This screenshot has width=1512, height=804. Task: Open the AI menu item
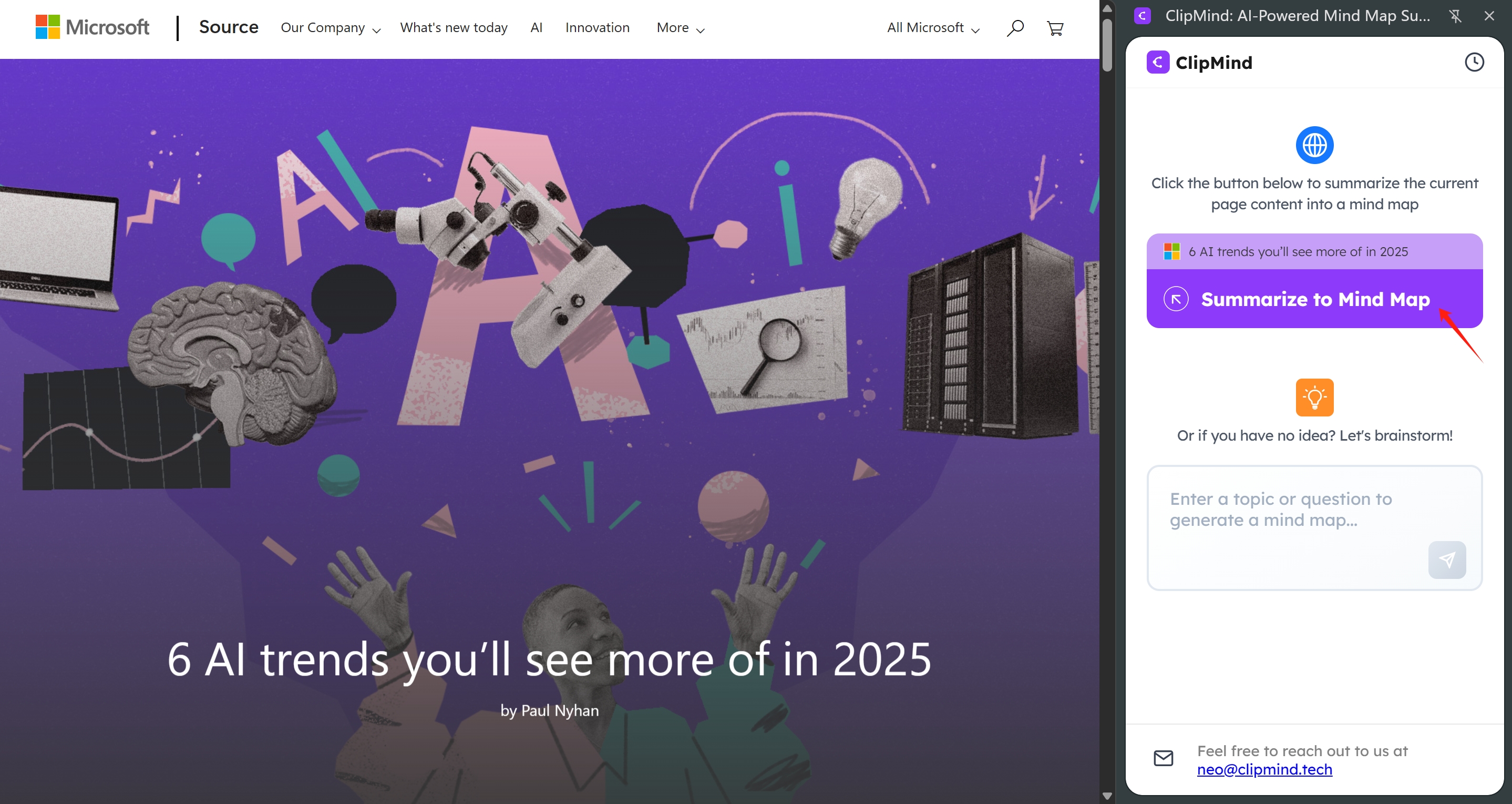536,27
